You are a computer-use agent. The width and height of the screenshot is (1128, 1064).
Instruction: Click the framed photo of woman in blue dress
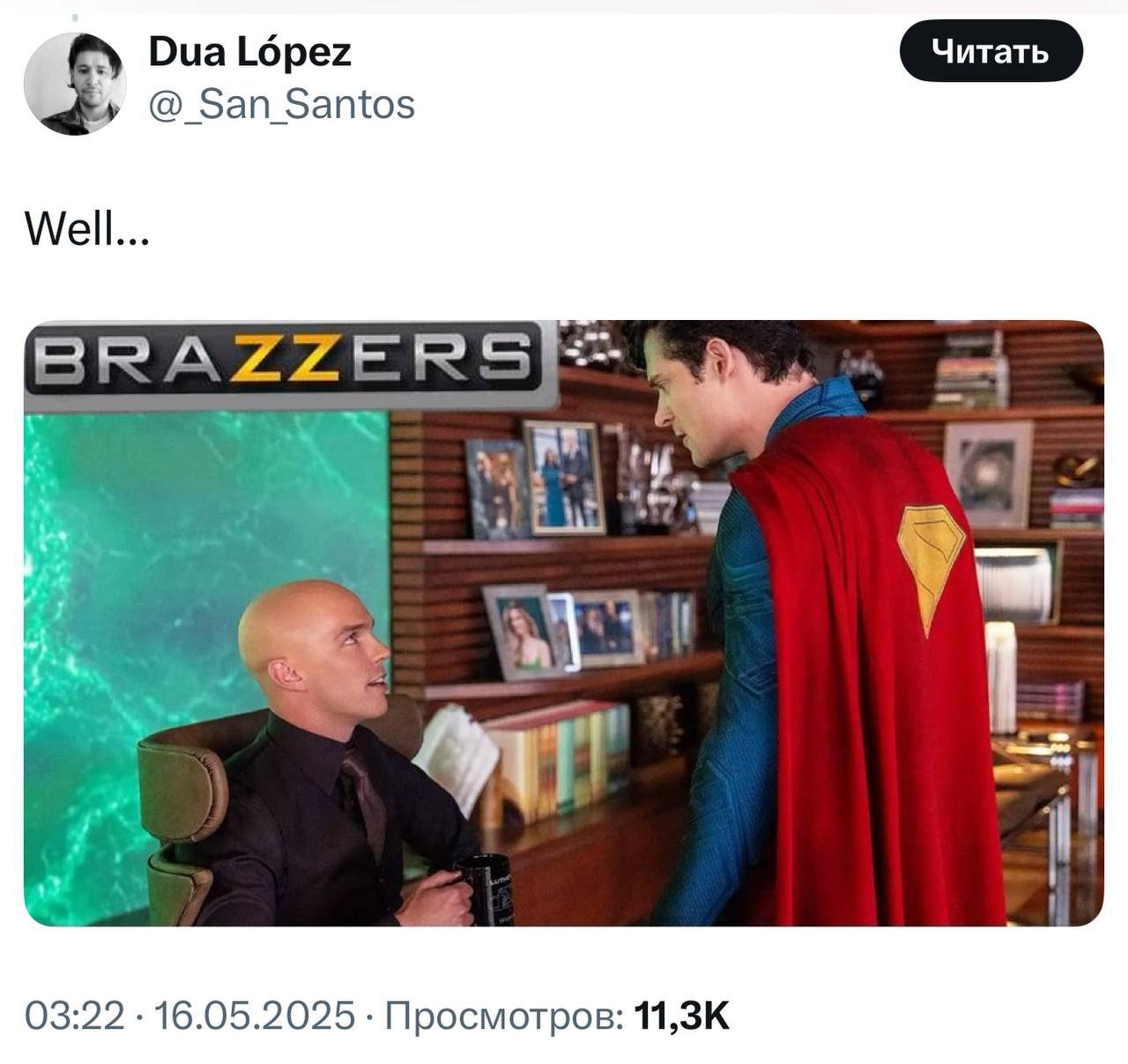[564, 479]
